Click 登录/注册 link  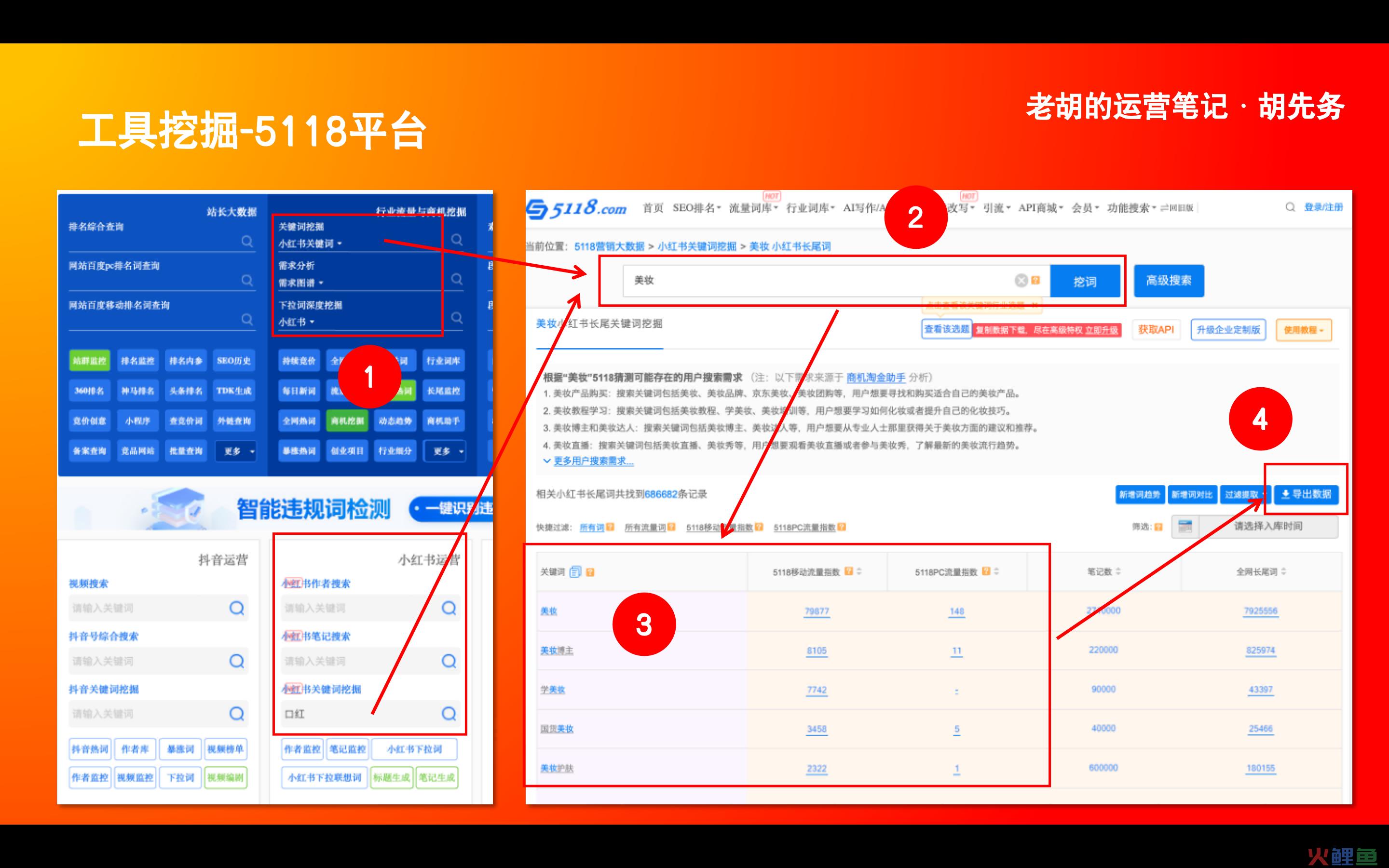pos(1323,207)
